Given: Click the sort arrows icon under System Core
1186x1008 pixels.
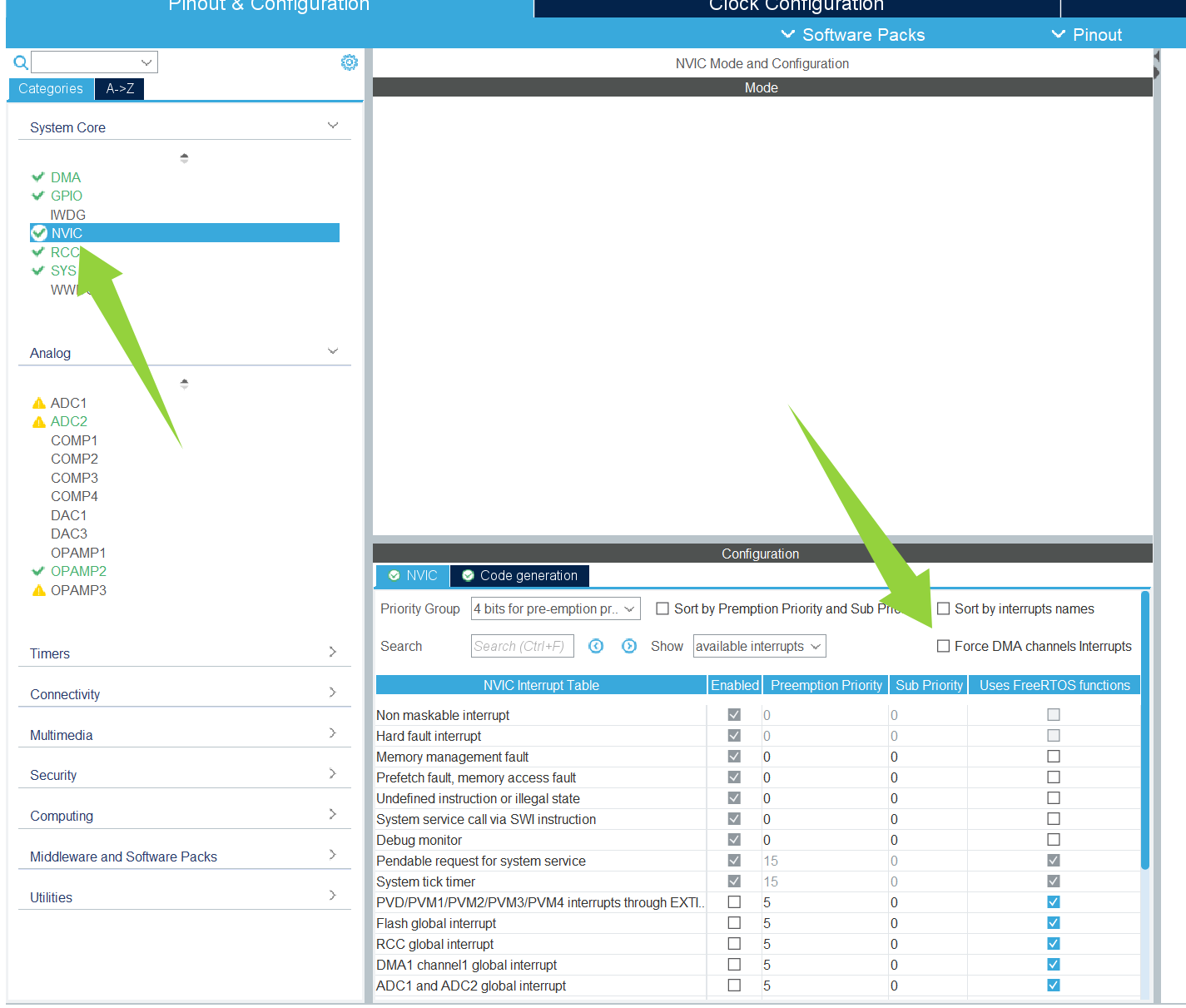Looking at the screenshot, I should click(x=184, y=157).
